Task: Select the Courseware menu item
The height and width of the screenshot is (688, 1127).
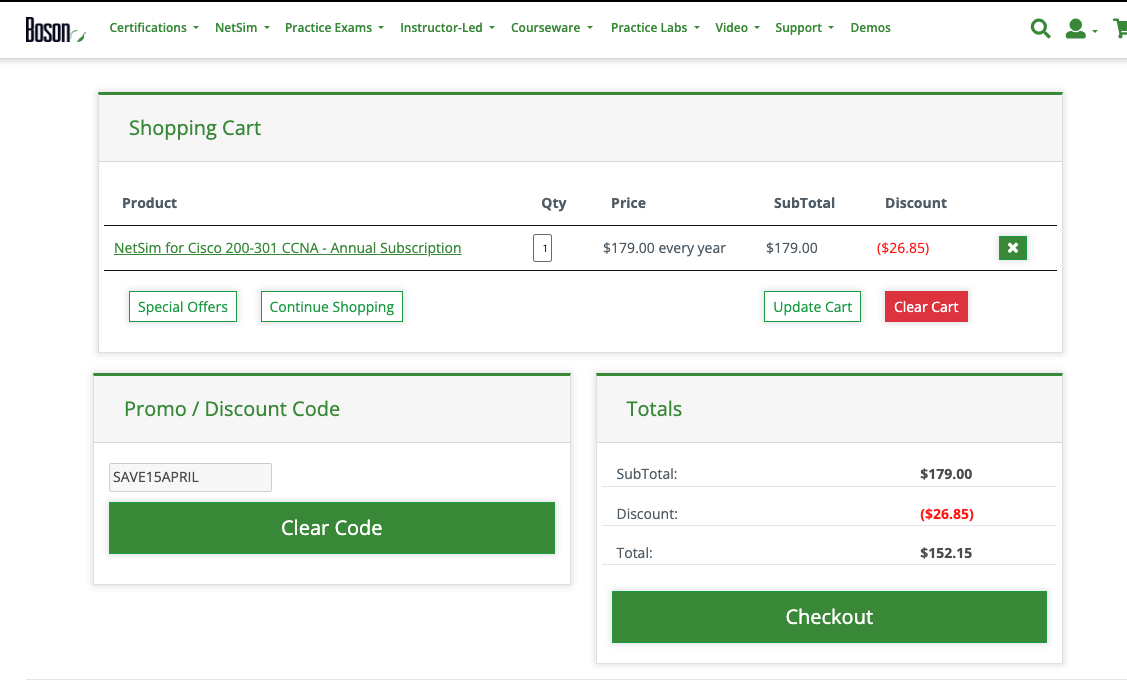Action: [x=551, y=27]
